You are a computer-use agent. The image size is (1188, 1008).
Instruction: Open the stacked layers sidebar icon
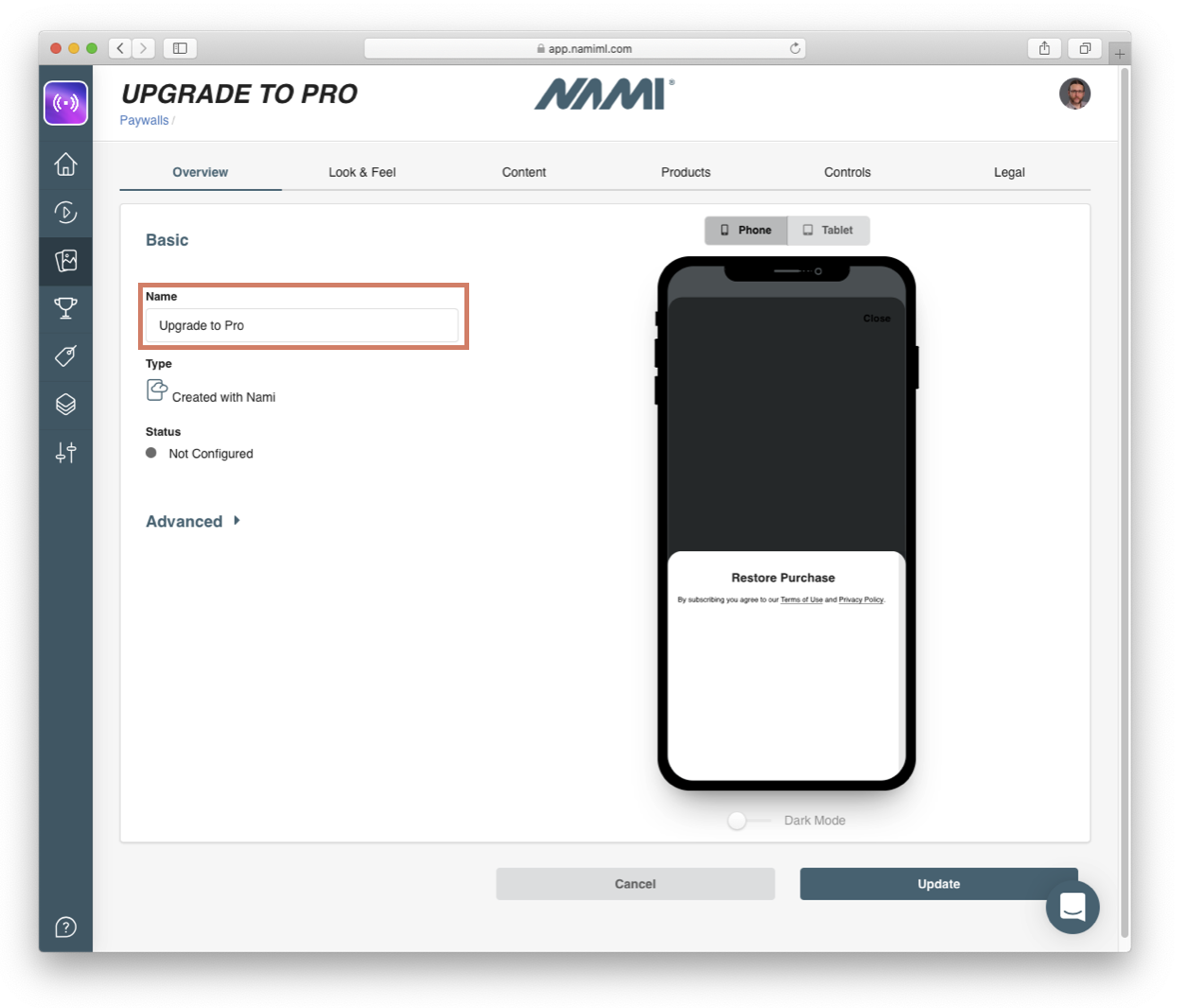(65, 405)
